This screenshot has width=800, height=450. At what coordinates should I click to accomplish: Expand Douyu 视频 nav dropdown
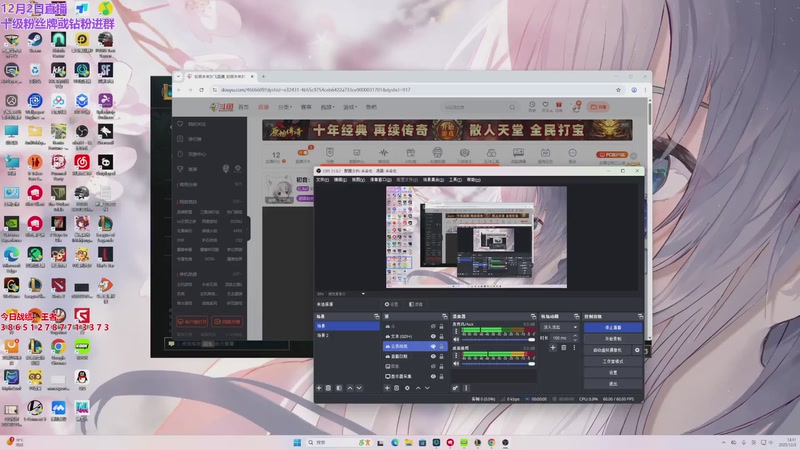[x=328, y=107]
